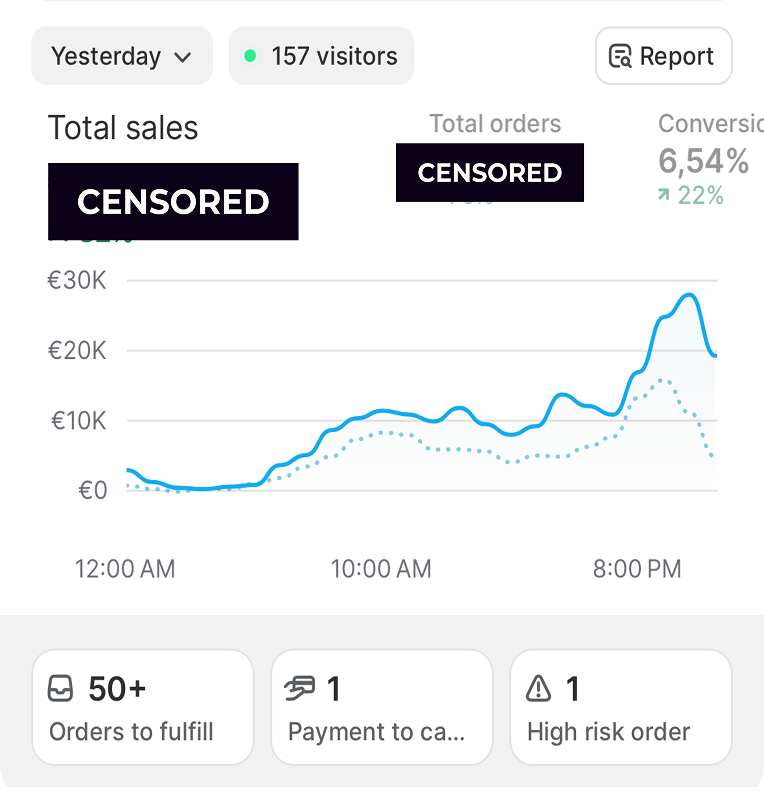The height and width of the screenshot is (804, 764).
Task: Click the sales peak on the solid line
Action: [689, 295]
